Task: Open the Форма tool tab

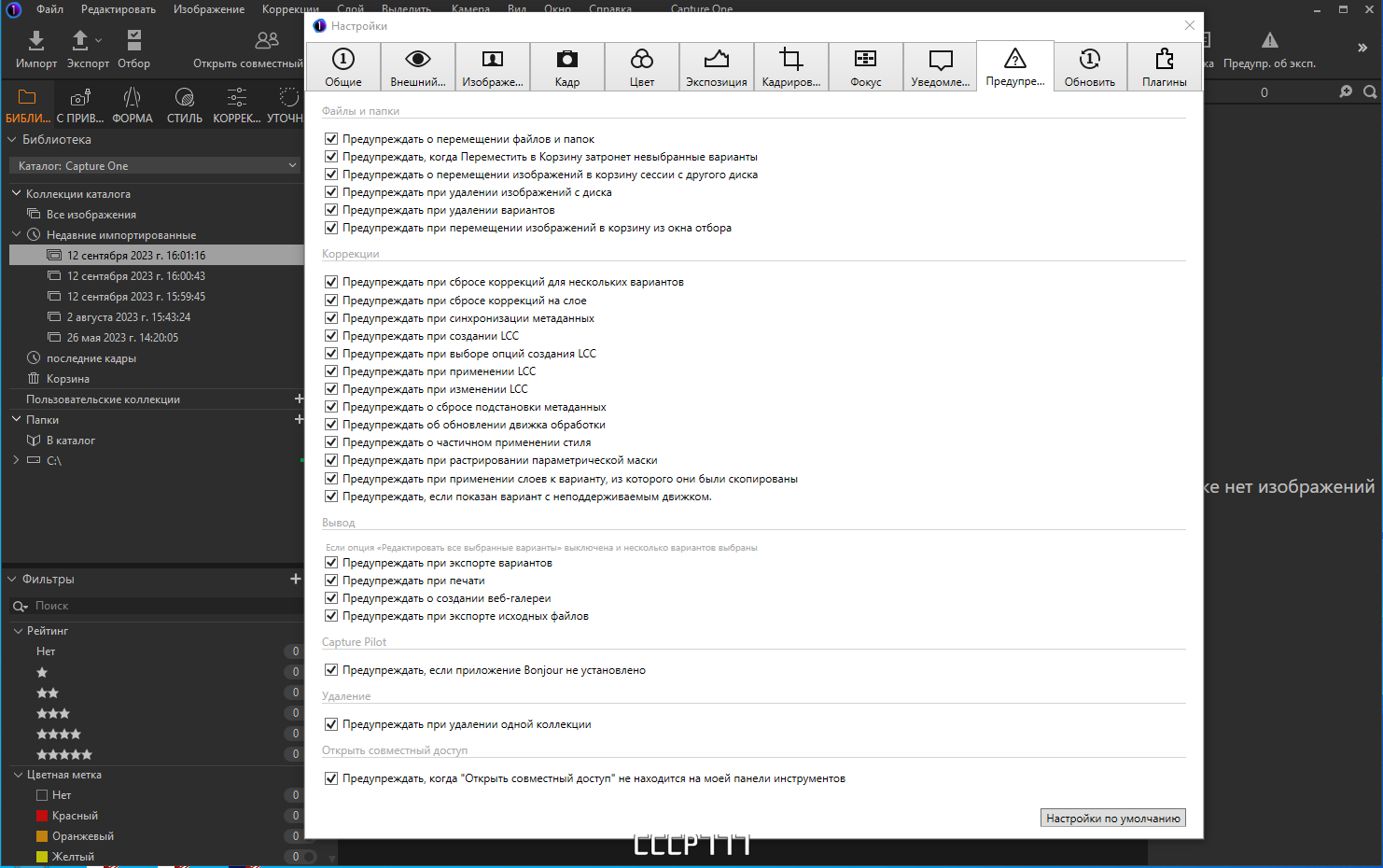Action: (x=133, y=104)
